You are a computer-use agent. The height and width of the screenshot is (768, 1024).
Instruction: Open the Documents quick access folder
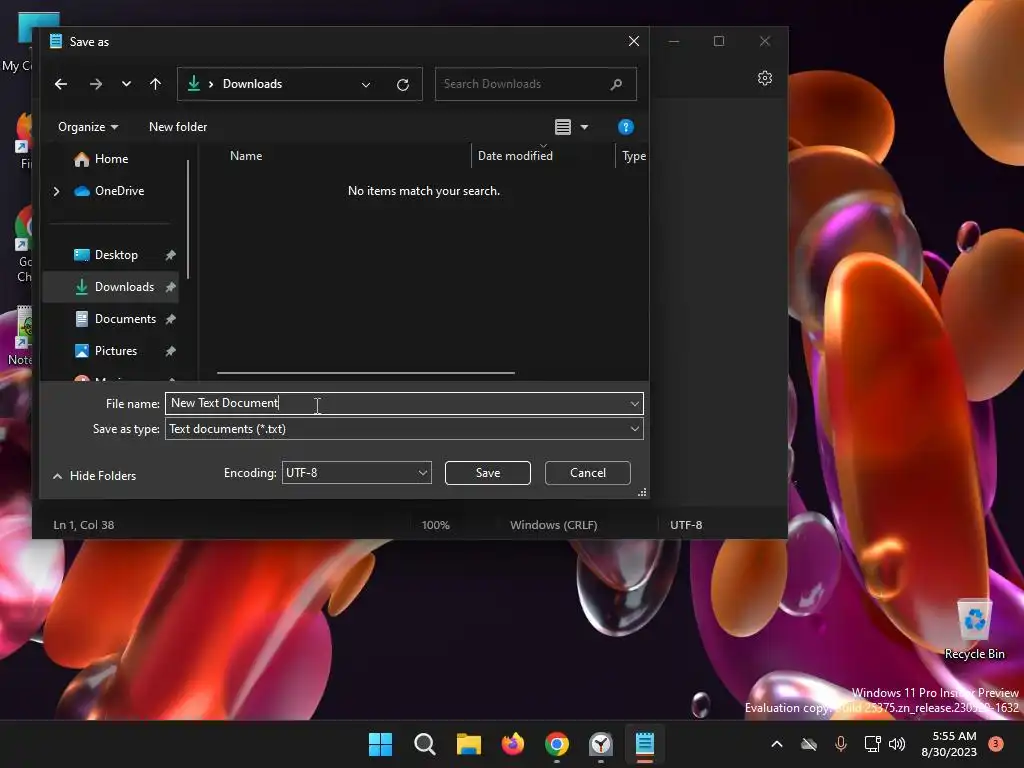point(125,319)
